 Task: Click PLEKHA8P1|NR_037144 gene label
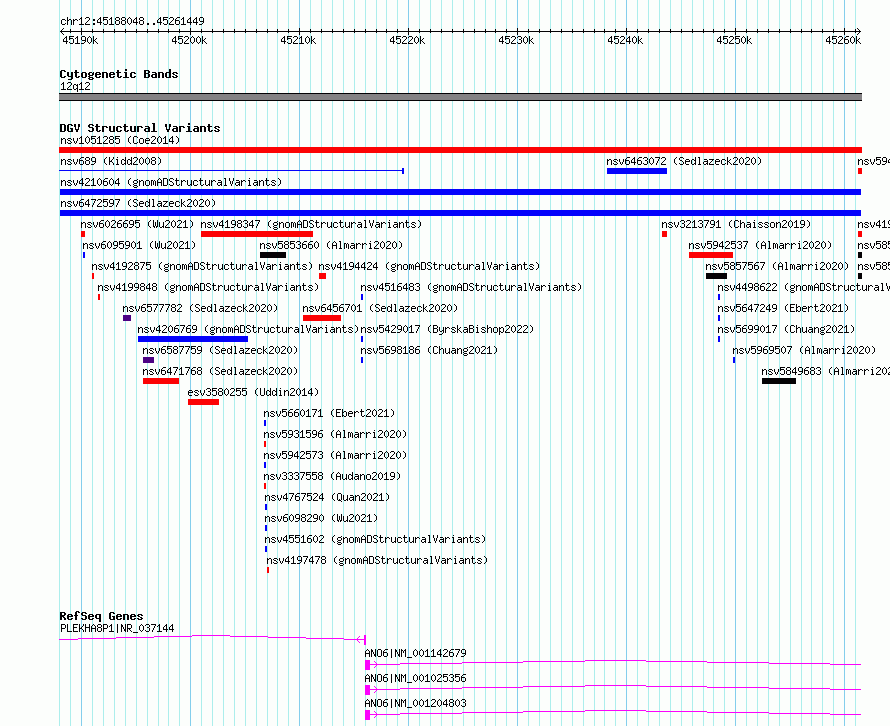(x=117, y=628)
